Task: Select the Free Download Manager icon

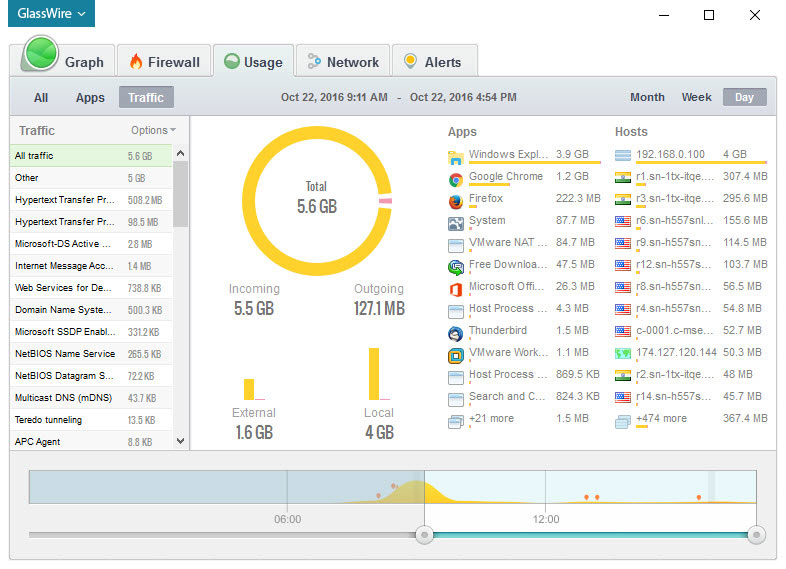Action: 456,266
